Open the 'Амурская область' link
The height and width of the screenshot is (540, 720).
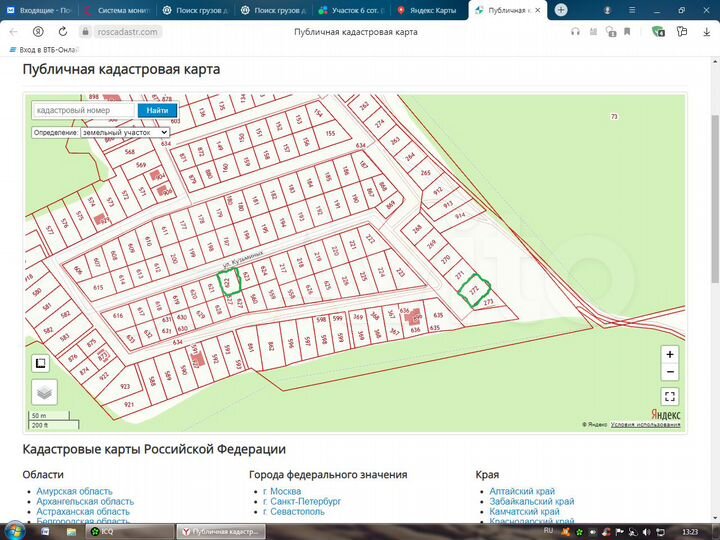(74, 492)
